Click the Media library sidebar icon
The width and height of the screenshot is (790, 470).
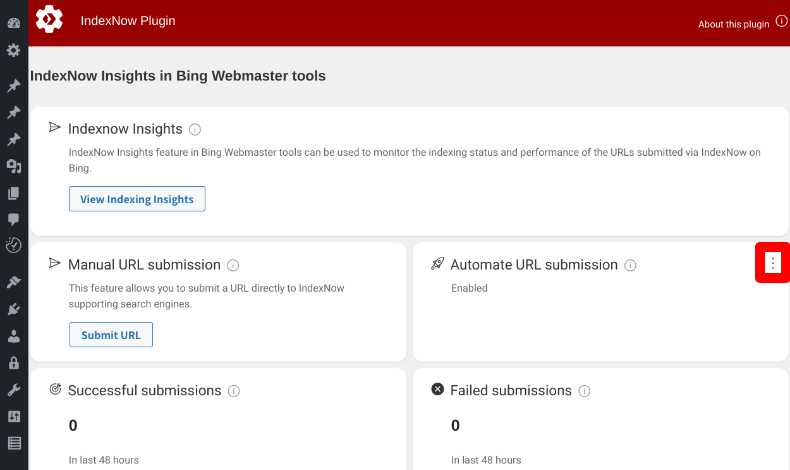pos(14,166)
